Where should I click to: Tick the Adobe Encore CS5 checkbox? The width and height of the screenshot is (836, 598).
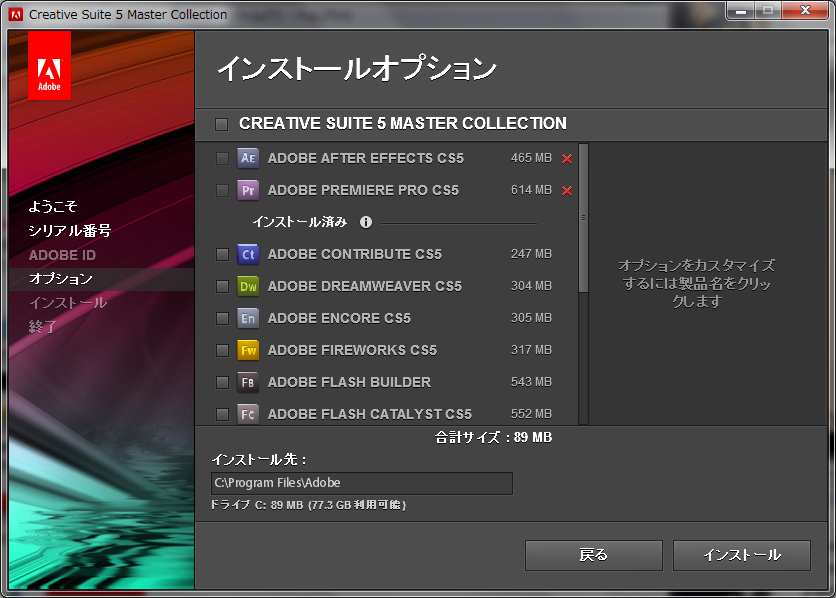point(222,318)
